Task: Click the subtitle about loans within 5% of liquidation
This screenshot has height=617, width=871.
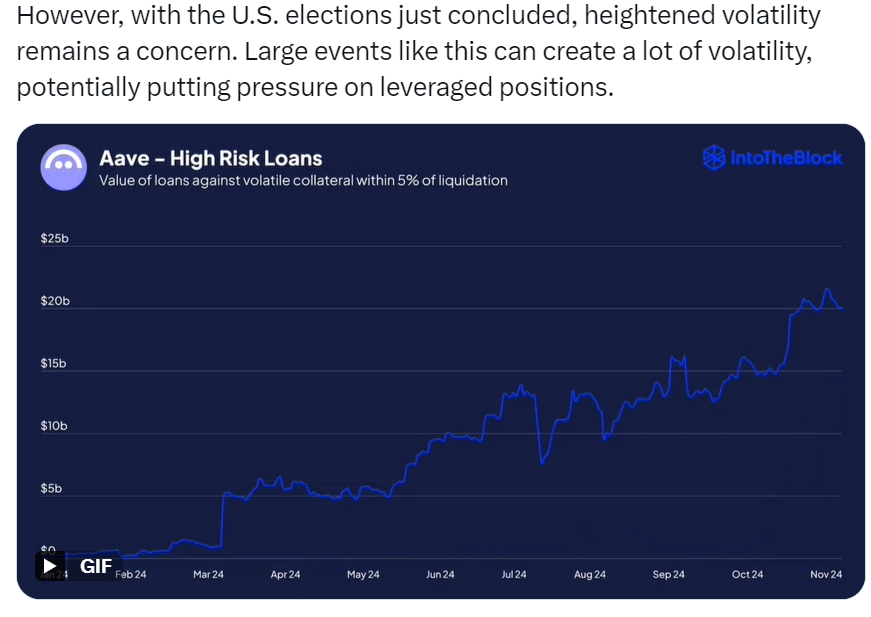Action: pyautogui.click(x=305, y=181)
